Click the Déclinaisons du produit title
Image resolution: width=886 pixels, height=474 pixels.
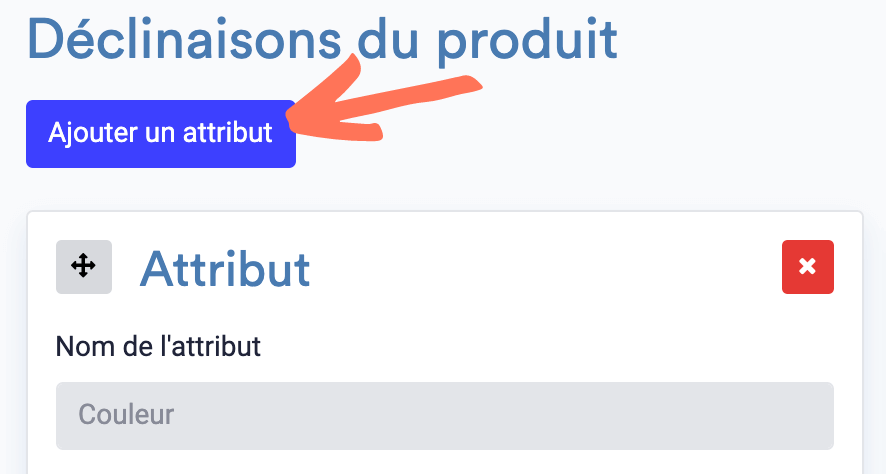[322, 40]
